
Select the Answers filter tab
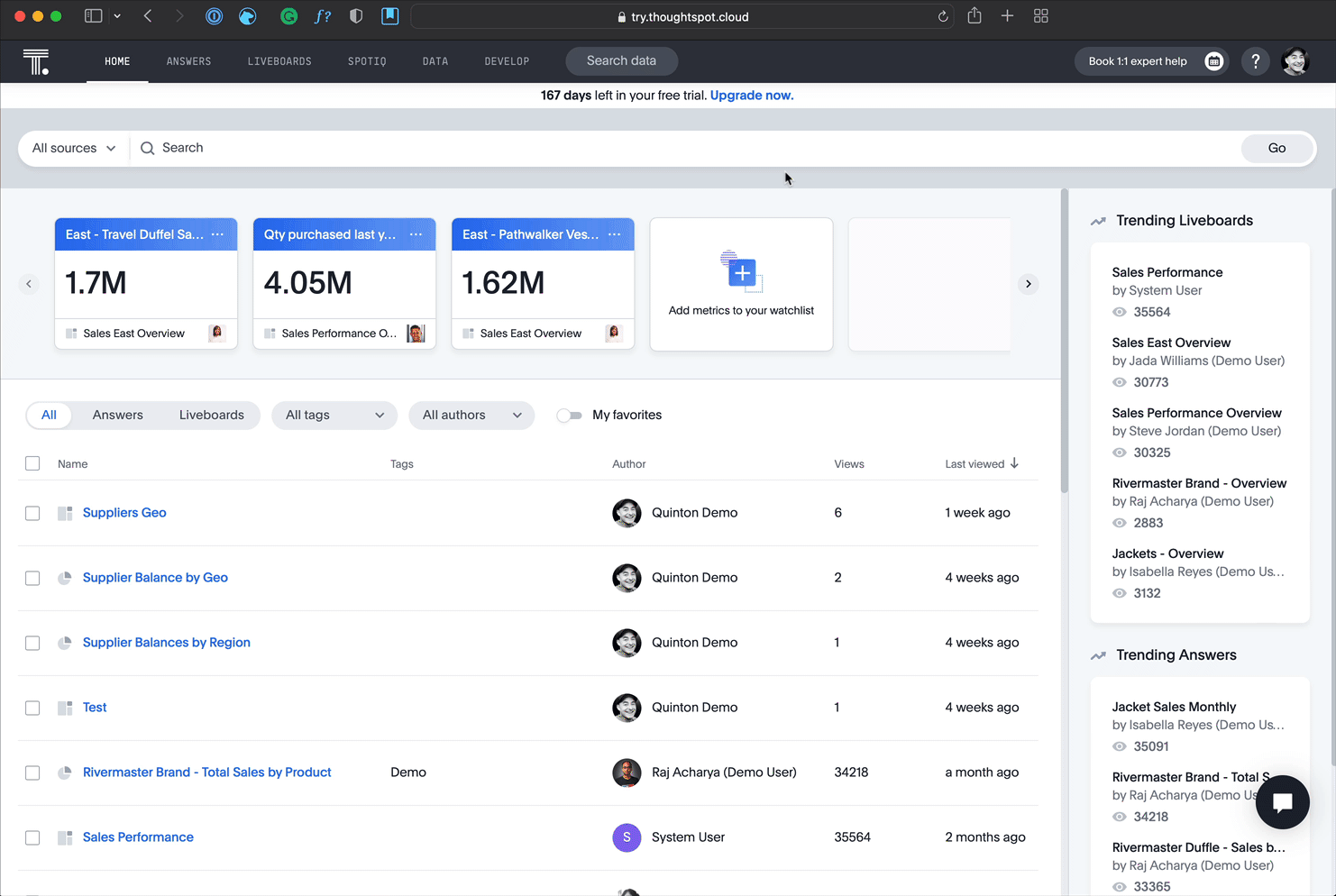(118, 416)
